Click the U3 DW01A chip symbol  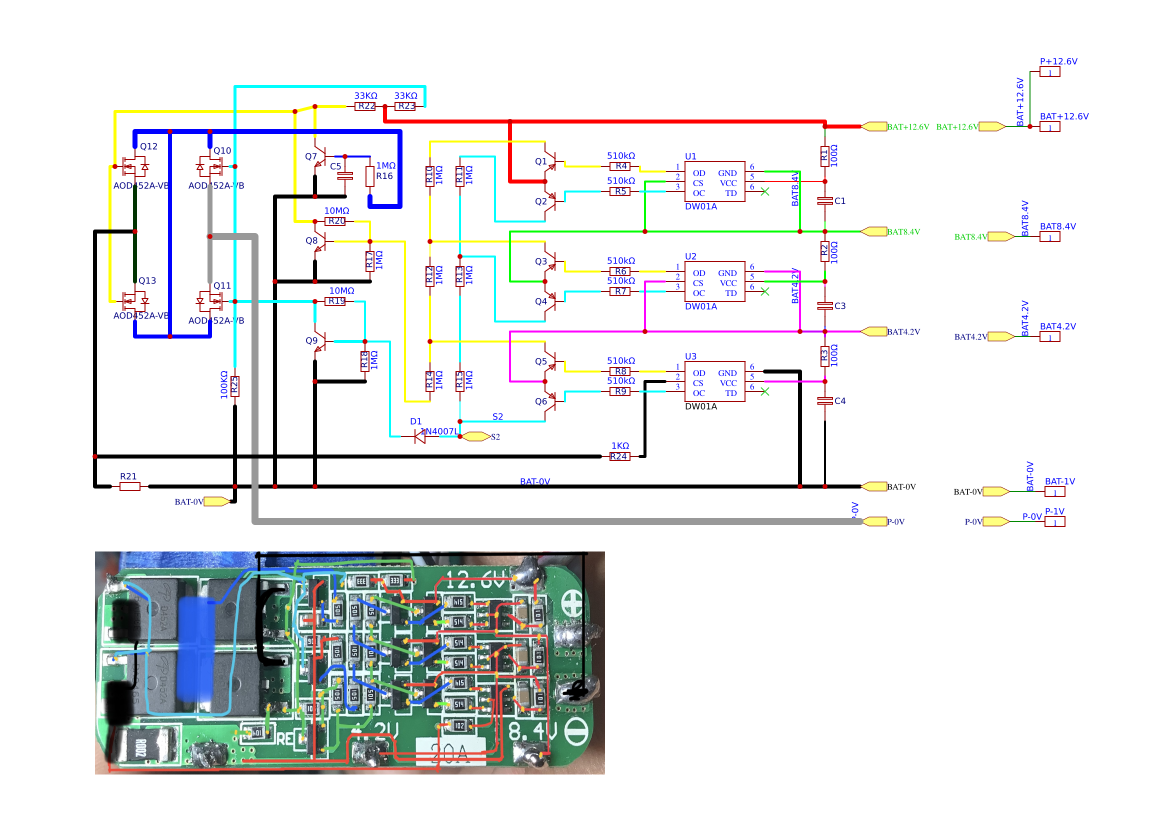click(x=714, y=381)
